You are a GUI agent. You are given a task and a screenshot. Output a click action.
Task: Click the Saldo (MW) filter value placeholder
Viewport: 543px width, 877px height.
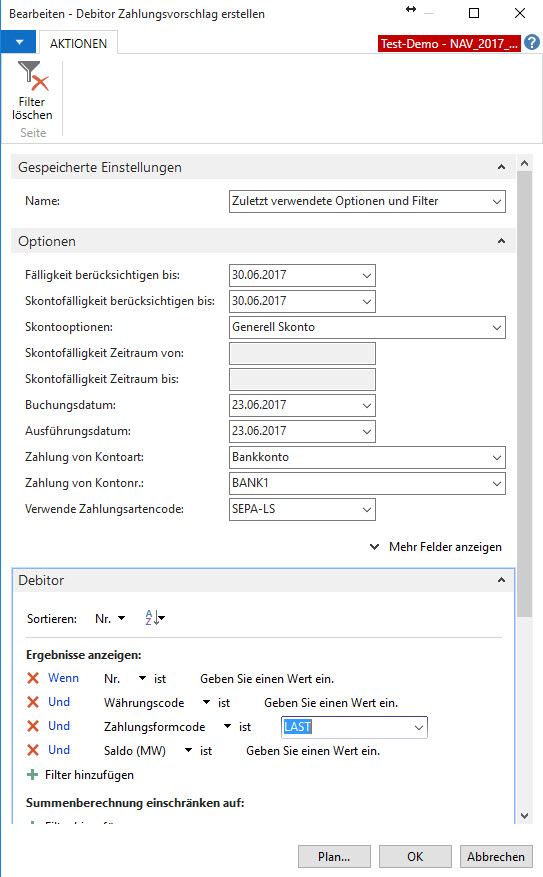313,751
